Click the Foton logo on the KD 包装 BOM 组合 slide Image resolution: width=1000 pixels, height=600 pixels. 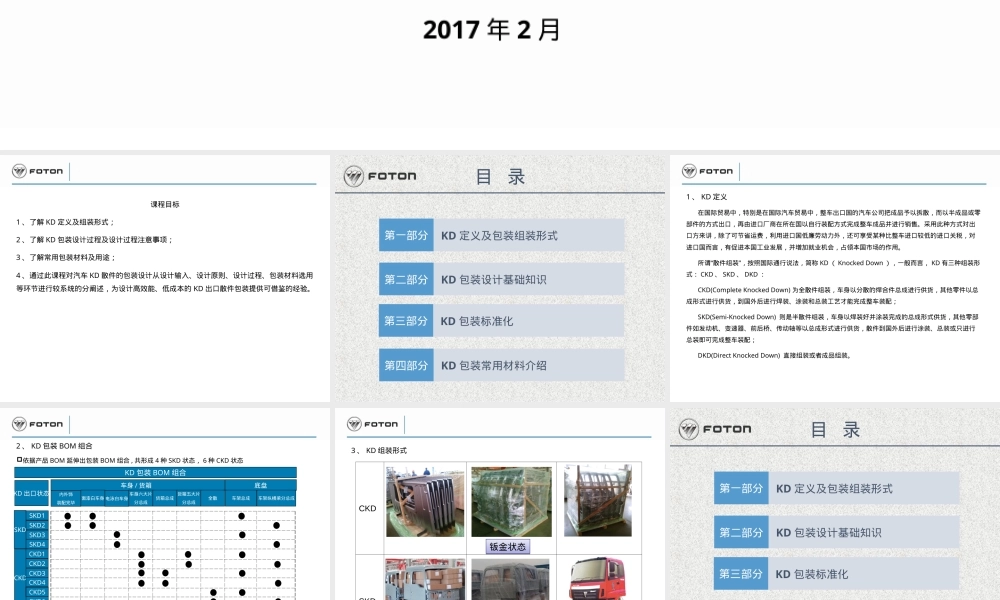point(38,424)
